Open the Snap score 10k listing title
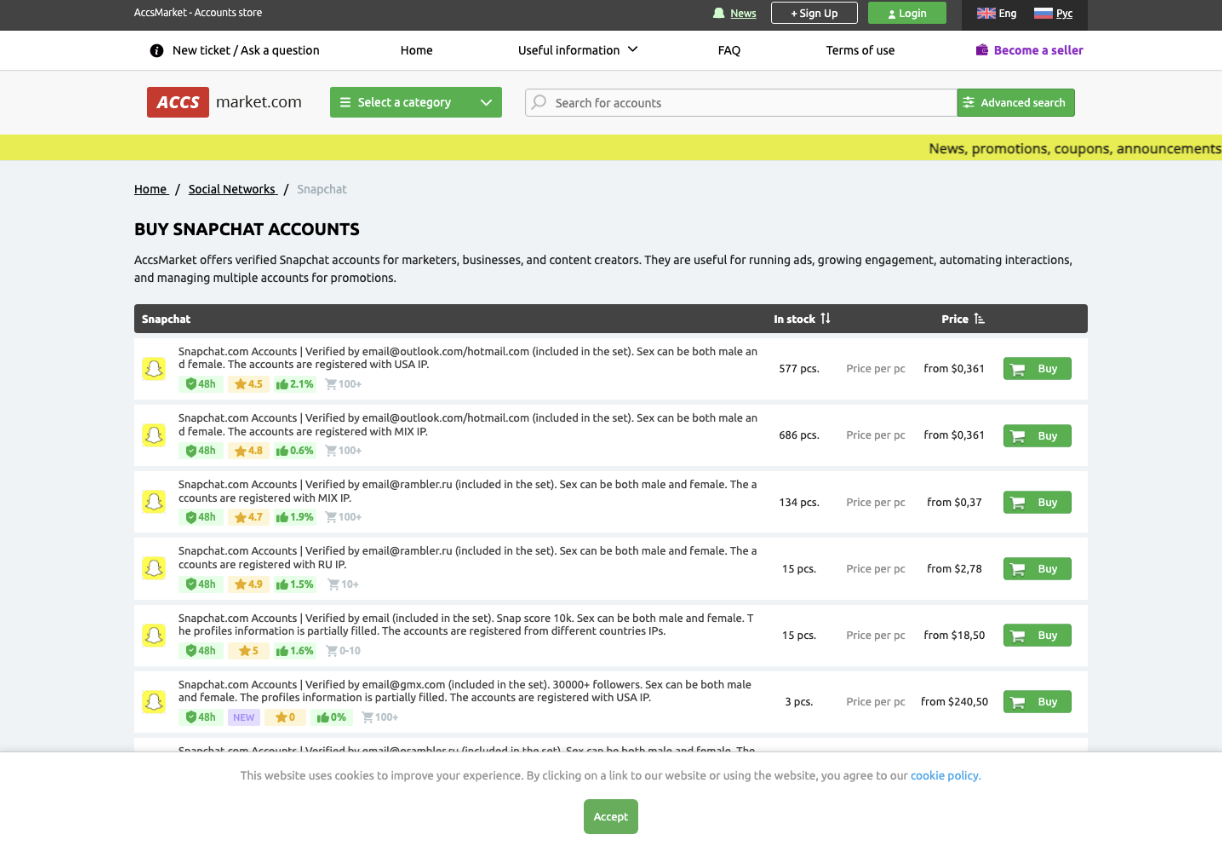This screenshot has height=844, width=1222. (x=468, y=624)
